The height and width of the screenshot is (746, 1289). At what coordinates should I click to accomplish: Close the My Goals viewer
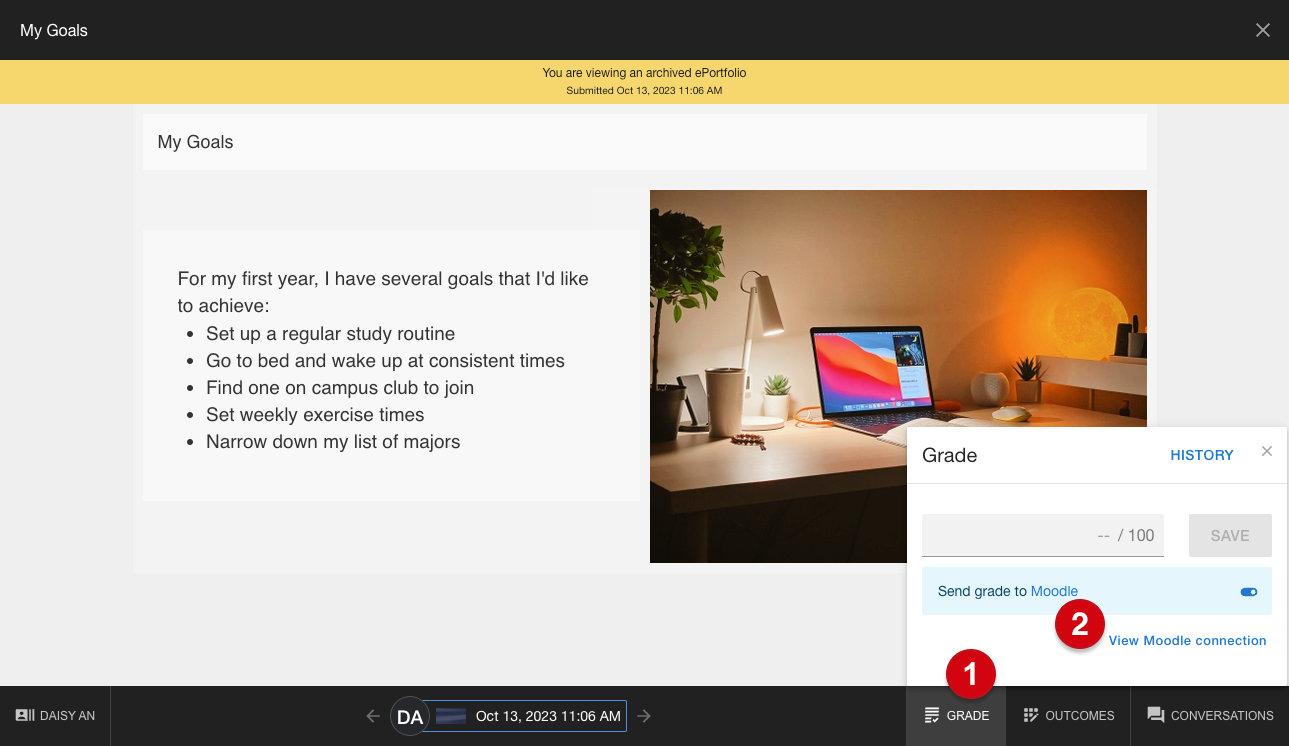tap(1263, 30)
